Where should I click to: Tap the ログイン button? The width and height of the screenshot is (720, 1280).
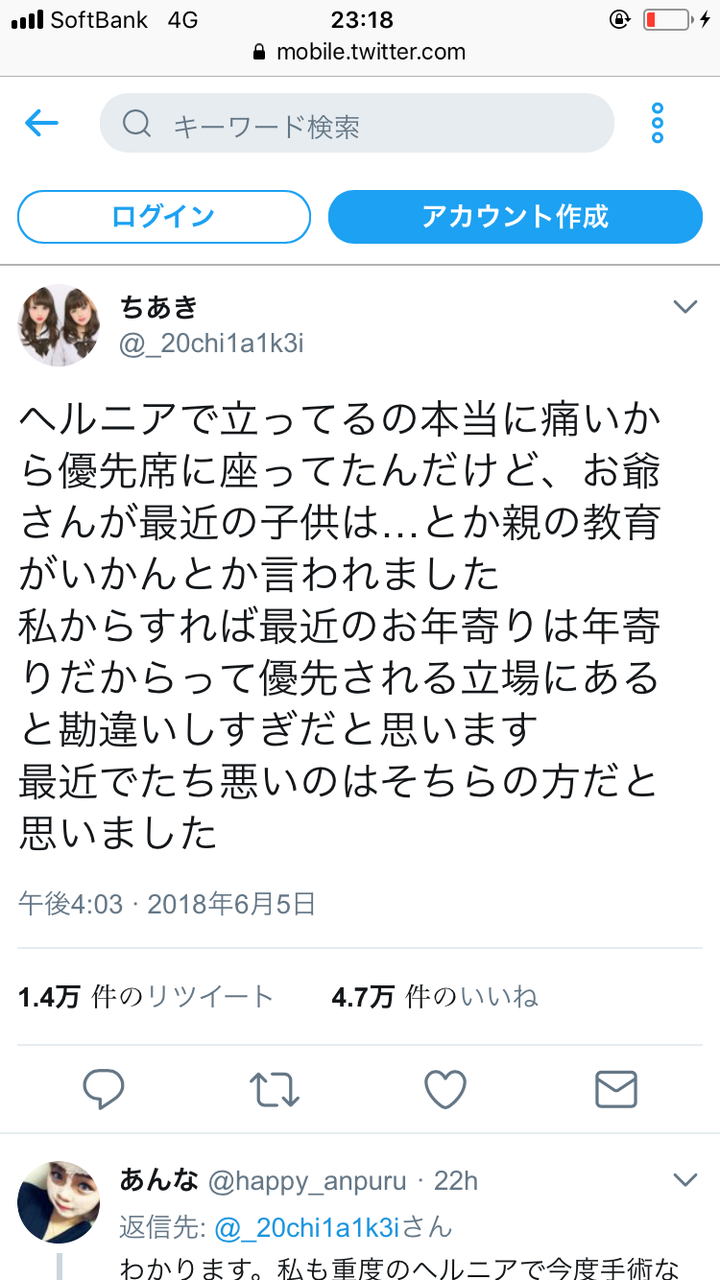[x=164, y=216]
